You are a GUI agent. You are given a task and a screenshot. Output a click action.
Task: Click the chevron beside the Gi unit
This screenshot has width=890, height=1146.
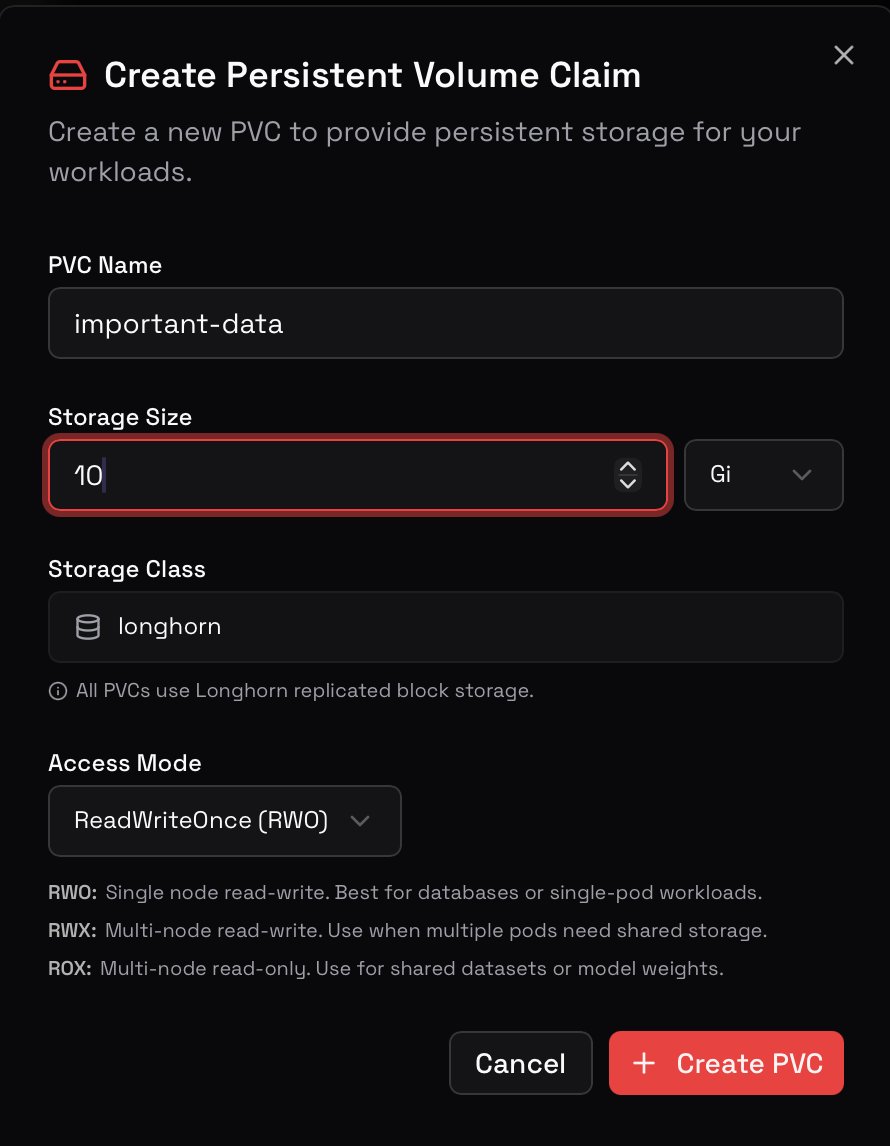pyautogui.click(x=802, y=475)
